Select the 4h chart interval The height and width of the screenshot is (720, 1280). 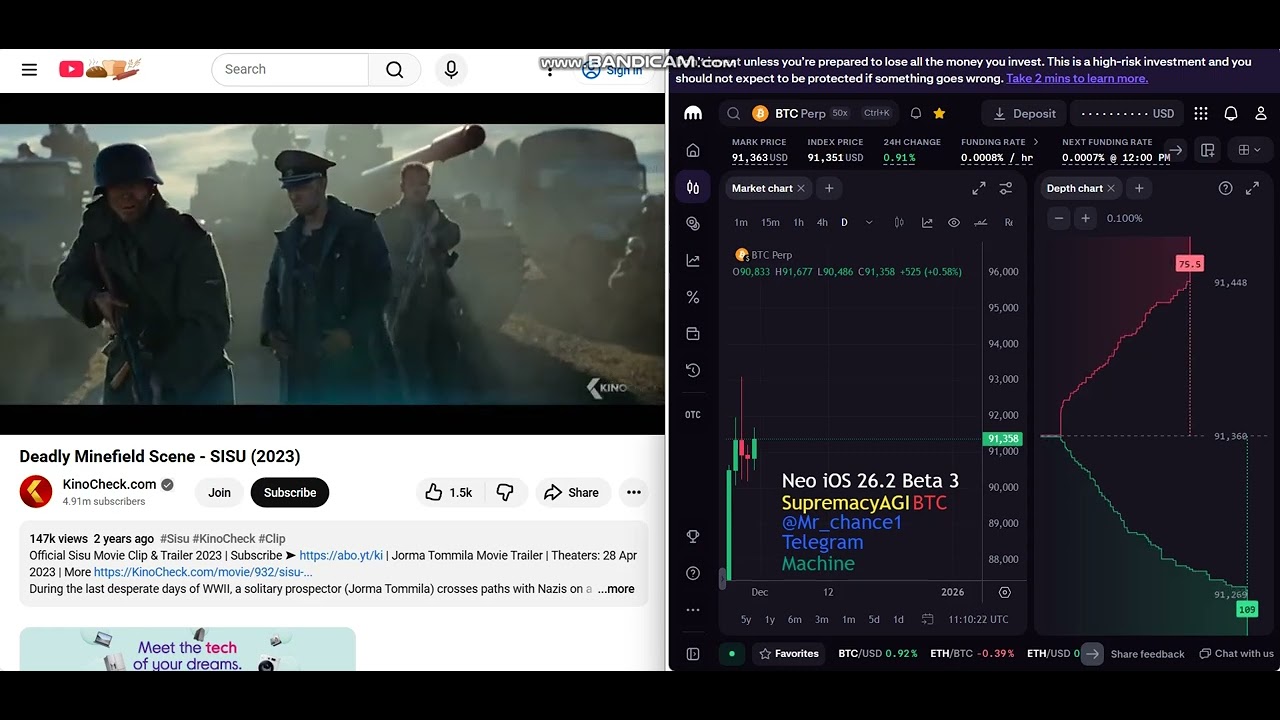pyautogui.click(x=822, y=222)
